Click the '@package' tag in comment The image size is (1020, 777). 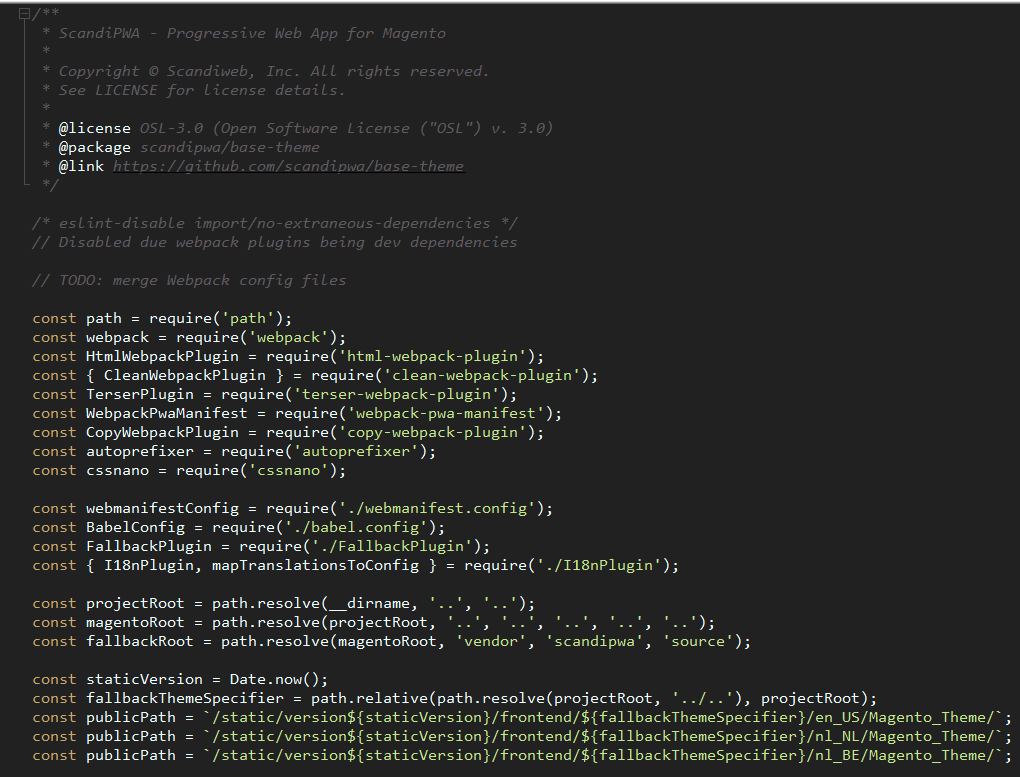point(94,148)
